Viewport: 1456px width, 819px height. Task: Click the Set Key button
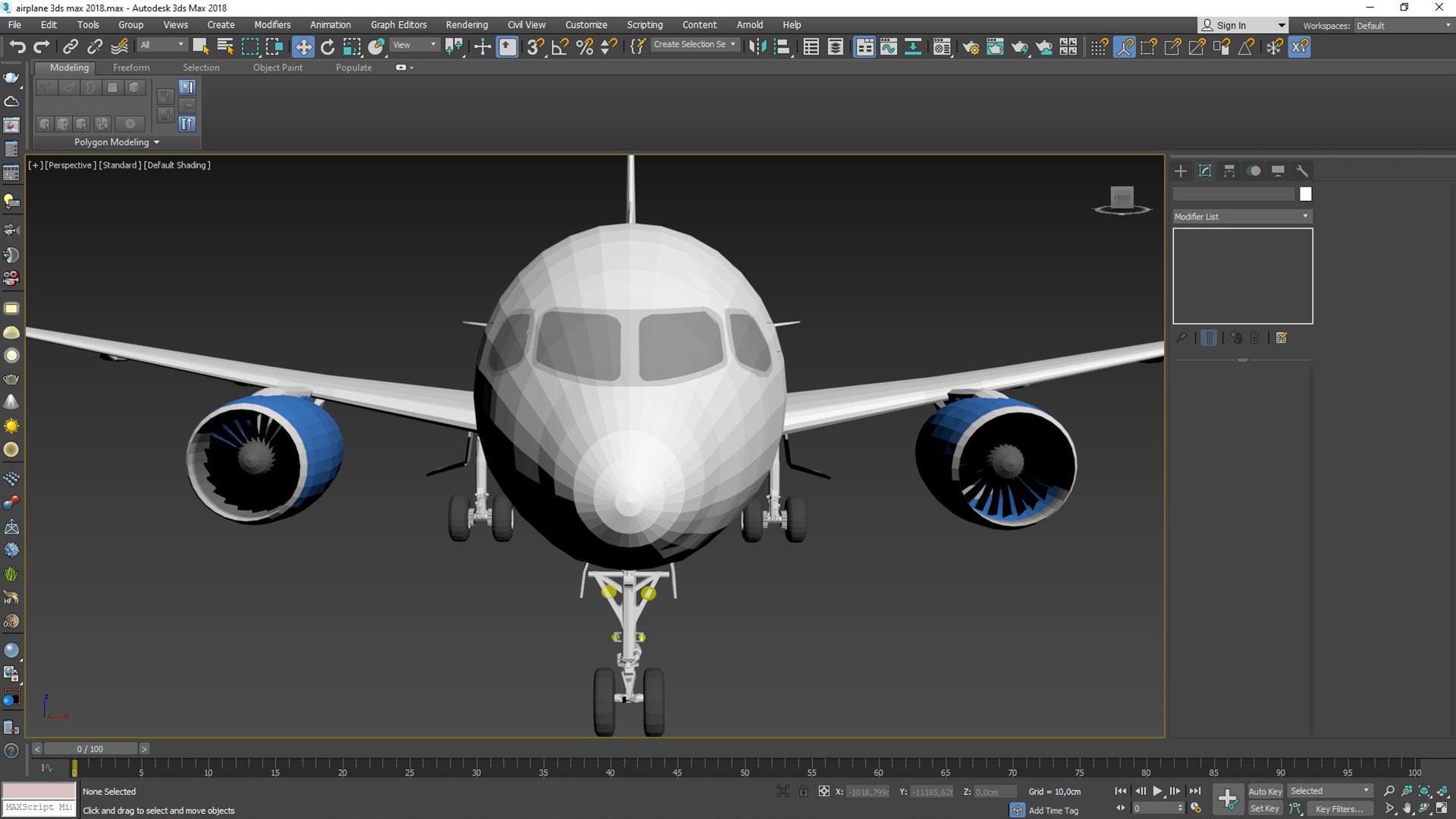(1265, 808)
